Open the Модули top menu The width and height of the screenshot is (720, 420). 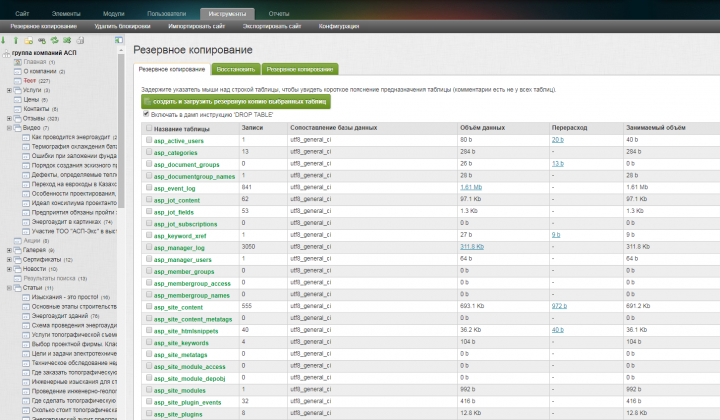114,14
